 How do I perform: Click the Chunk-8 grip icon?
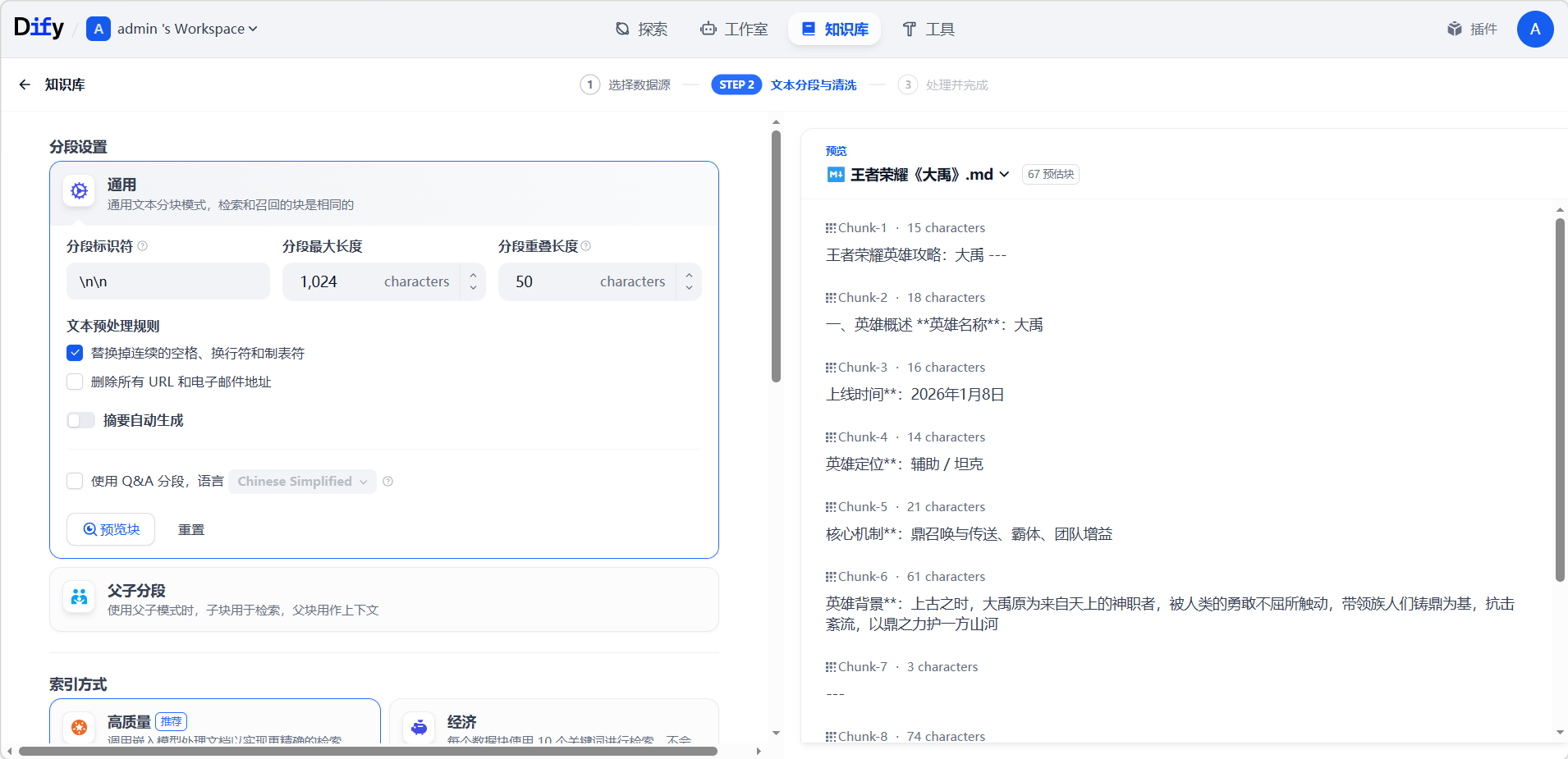pyautogui.click(x=831, y=737)
